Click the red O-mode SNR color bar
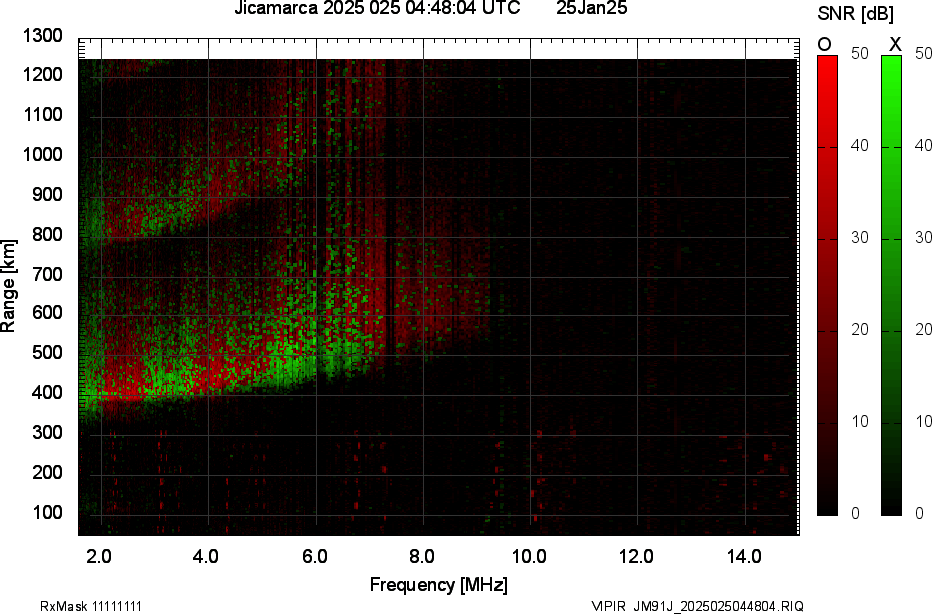The height and width of the screenshot is (614, 932). (x=827, y=285)
